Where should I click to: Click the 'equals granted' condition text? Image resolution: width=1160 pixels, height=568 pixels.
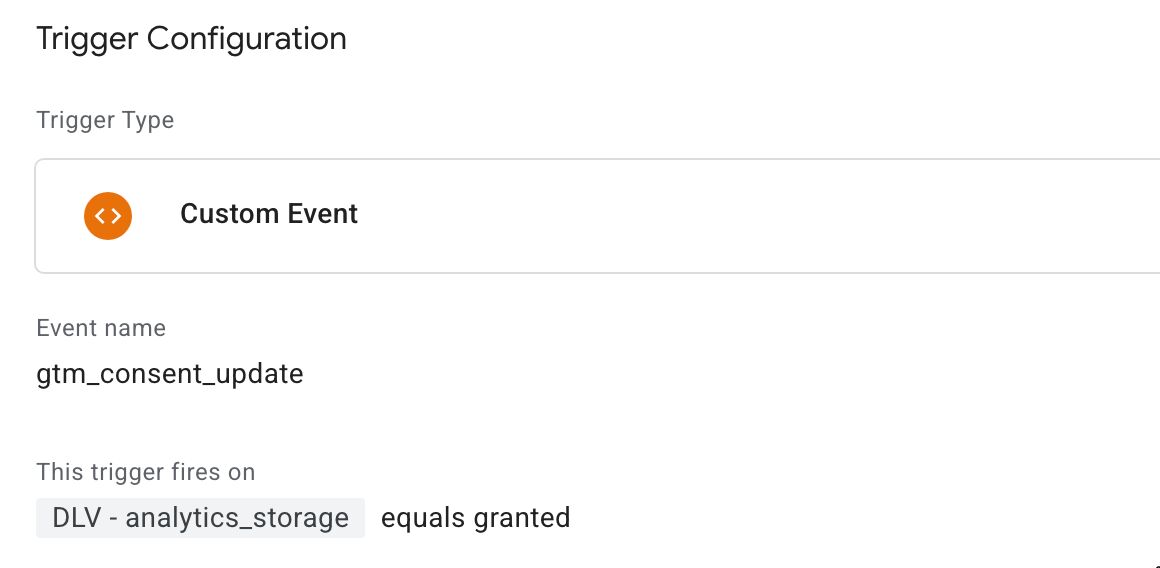476,518
